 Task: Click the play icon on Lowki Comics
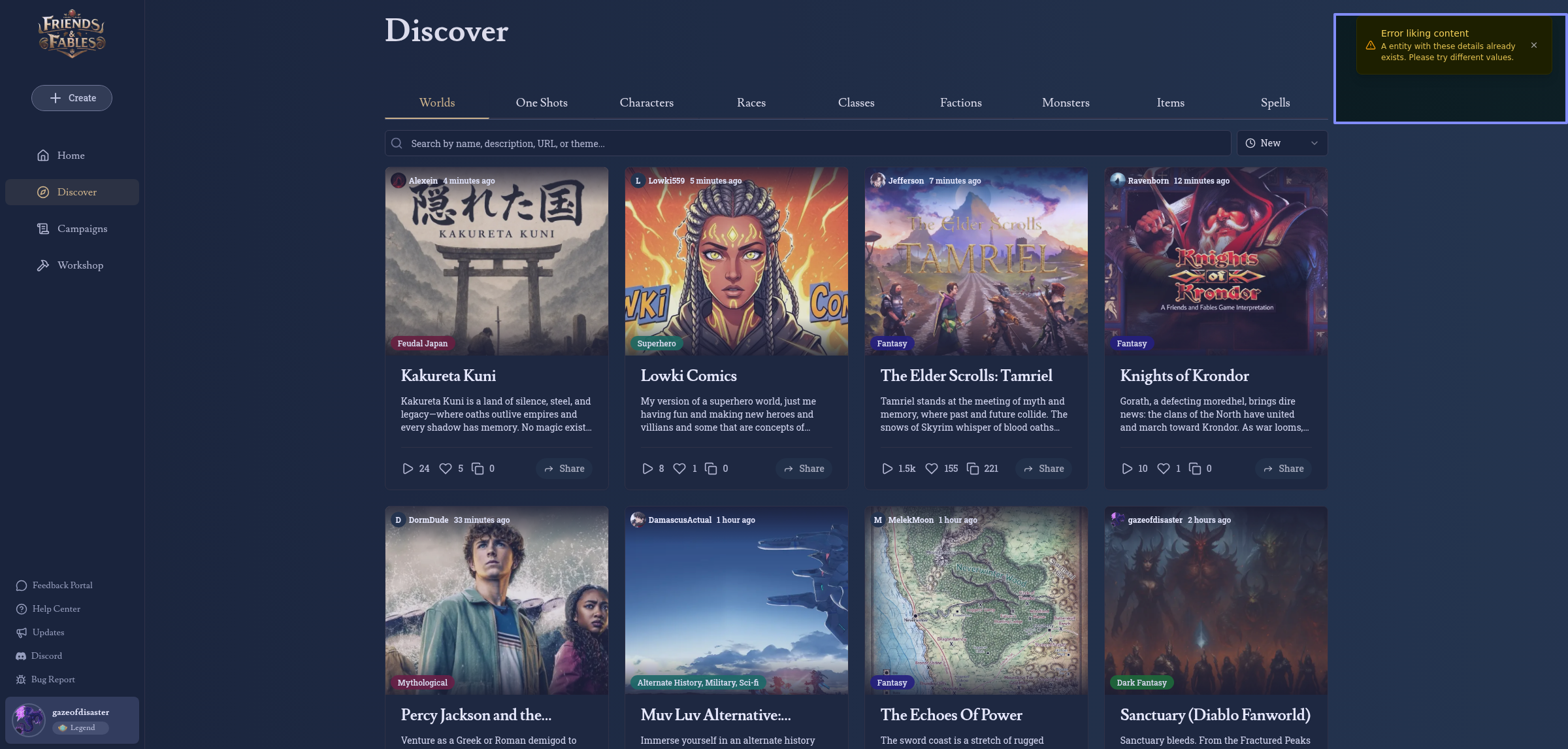point(647,469)
